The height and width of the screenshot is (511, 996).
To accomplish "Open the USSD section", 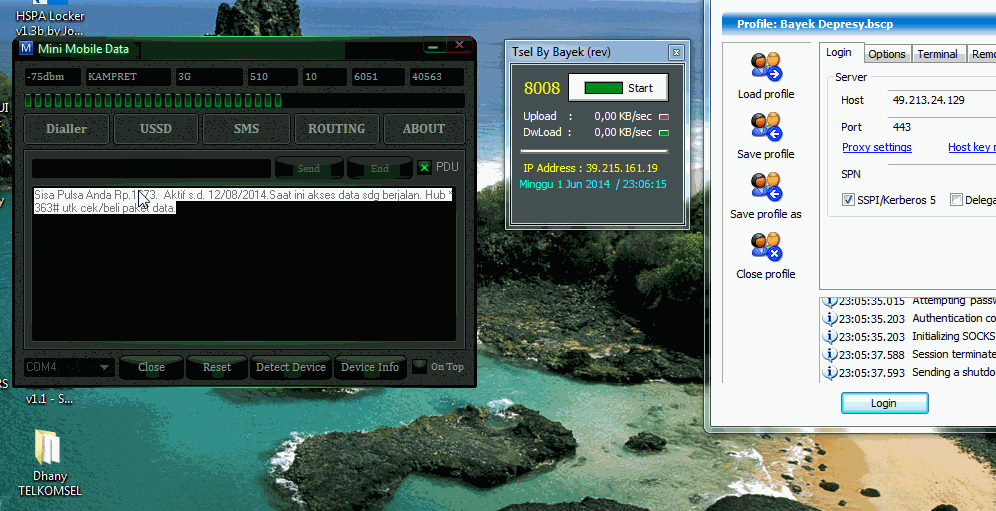I will (x=155, y=129).
